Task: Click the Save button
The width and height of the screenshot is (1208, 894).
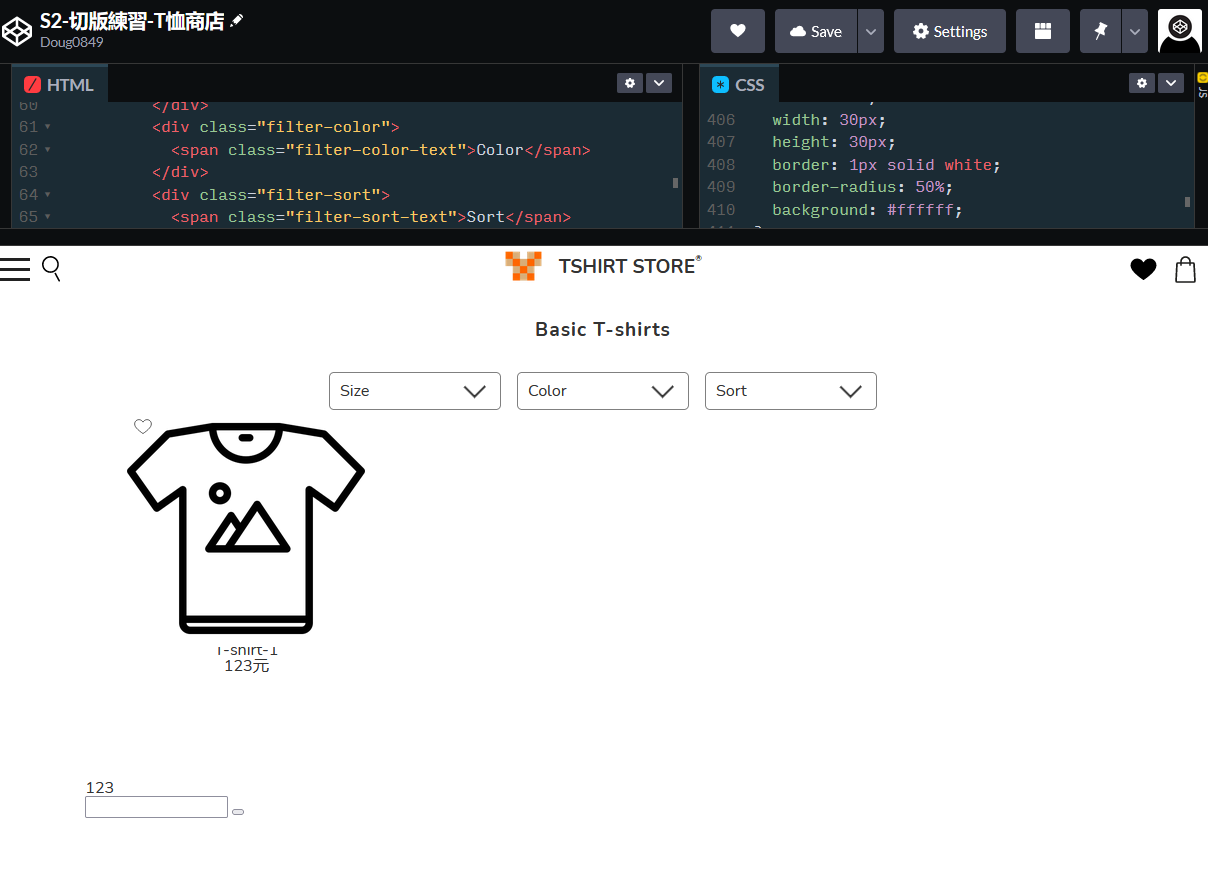Action: click(816, 31)
